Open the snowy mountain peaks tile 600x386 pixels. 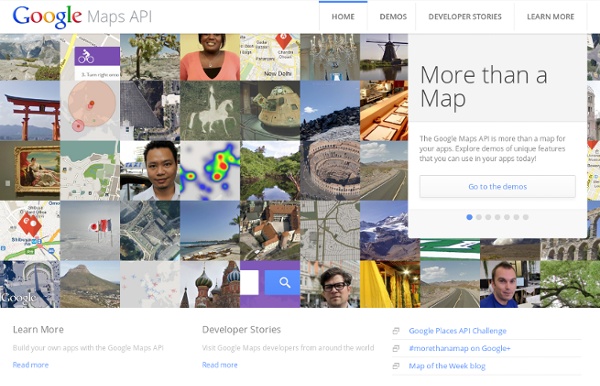(384, 231)
